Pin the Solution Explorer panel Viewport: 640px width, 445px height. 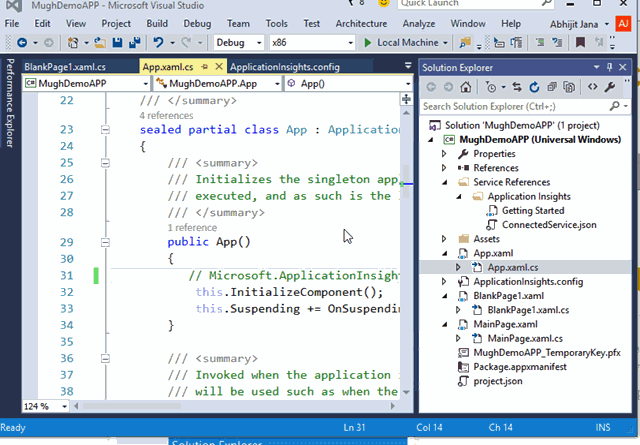coord(609,67)
